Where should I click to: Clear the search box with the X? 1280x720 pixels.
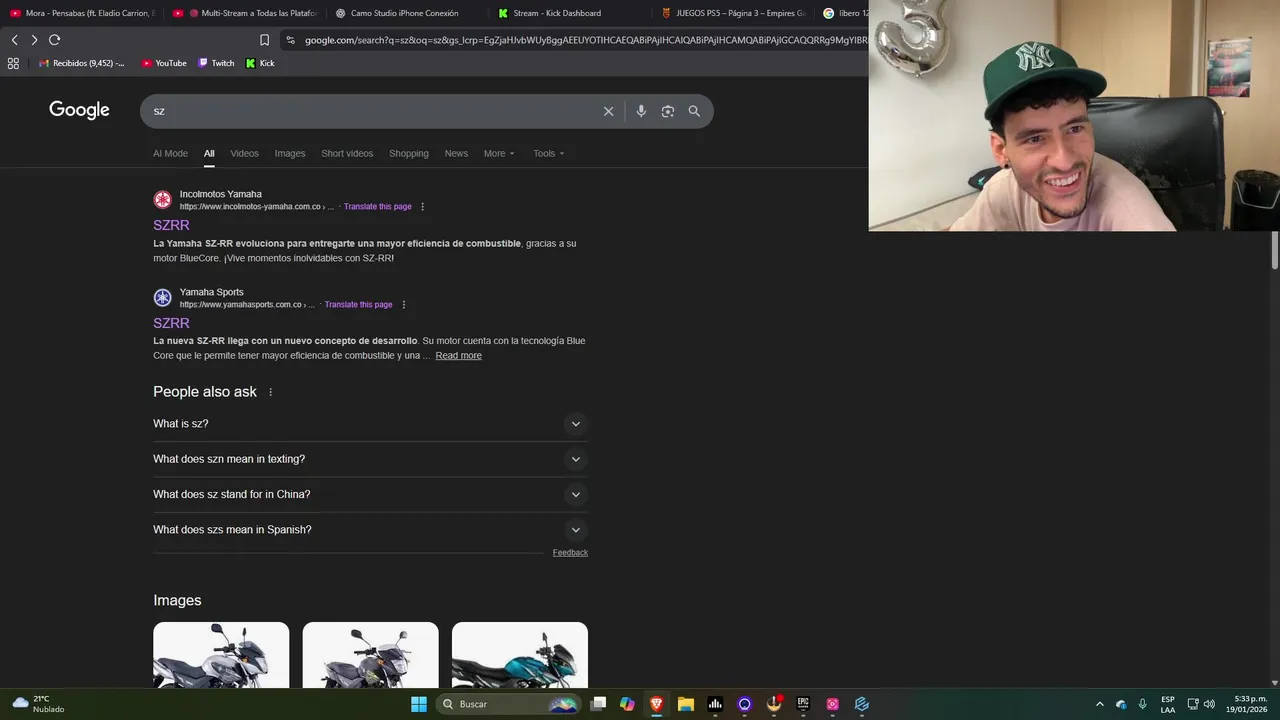point(608,111)
